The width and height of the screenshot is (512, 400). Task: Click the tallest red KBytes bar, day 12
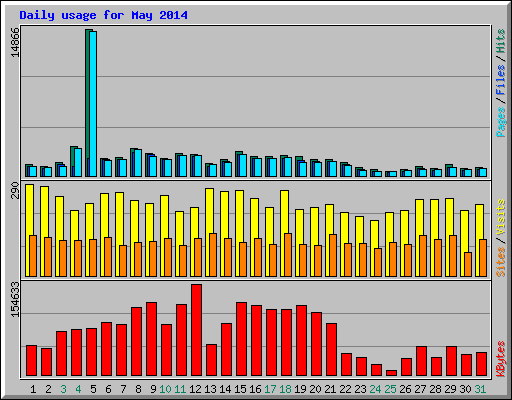tap(196, 330)
